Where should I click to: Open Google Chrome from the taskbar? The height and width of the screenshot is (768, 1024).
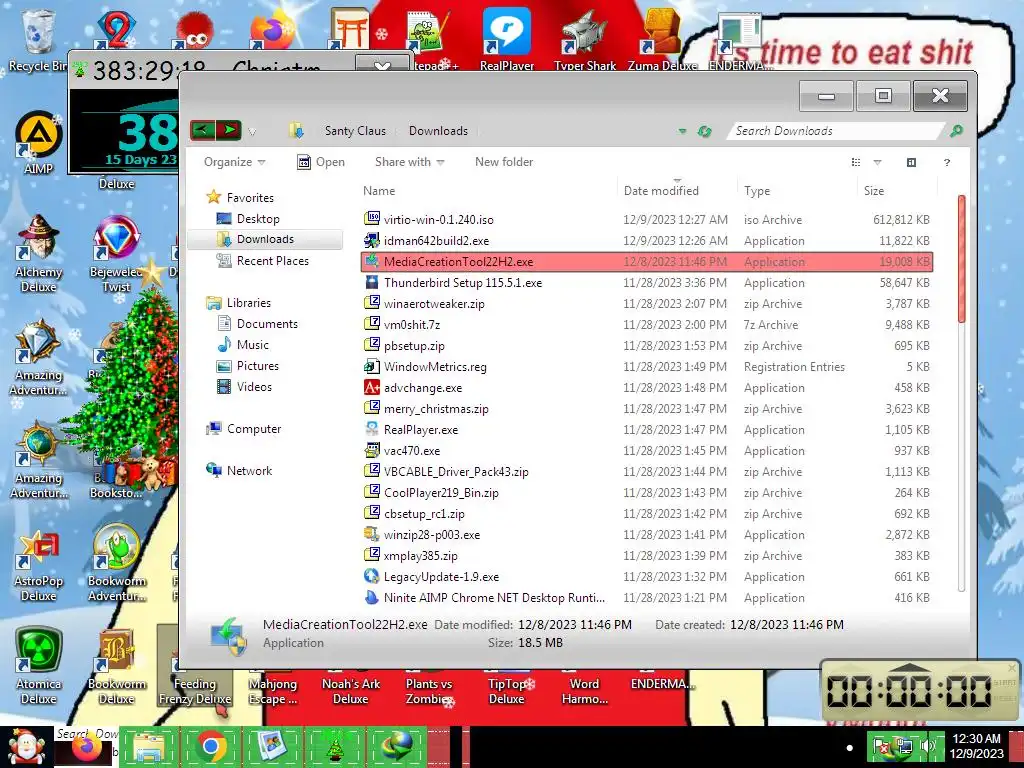pos(211,747)
